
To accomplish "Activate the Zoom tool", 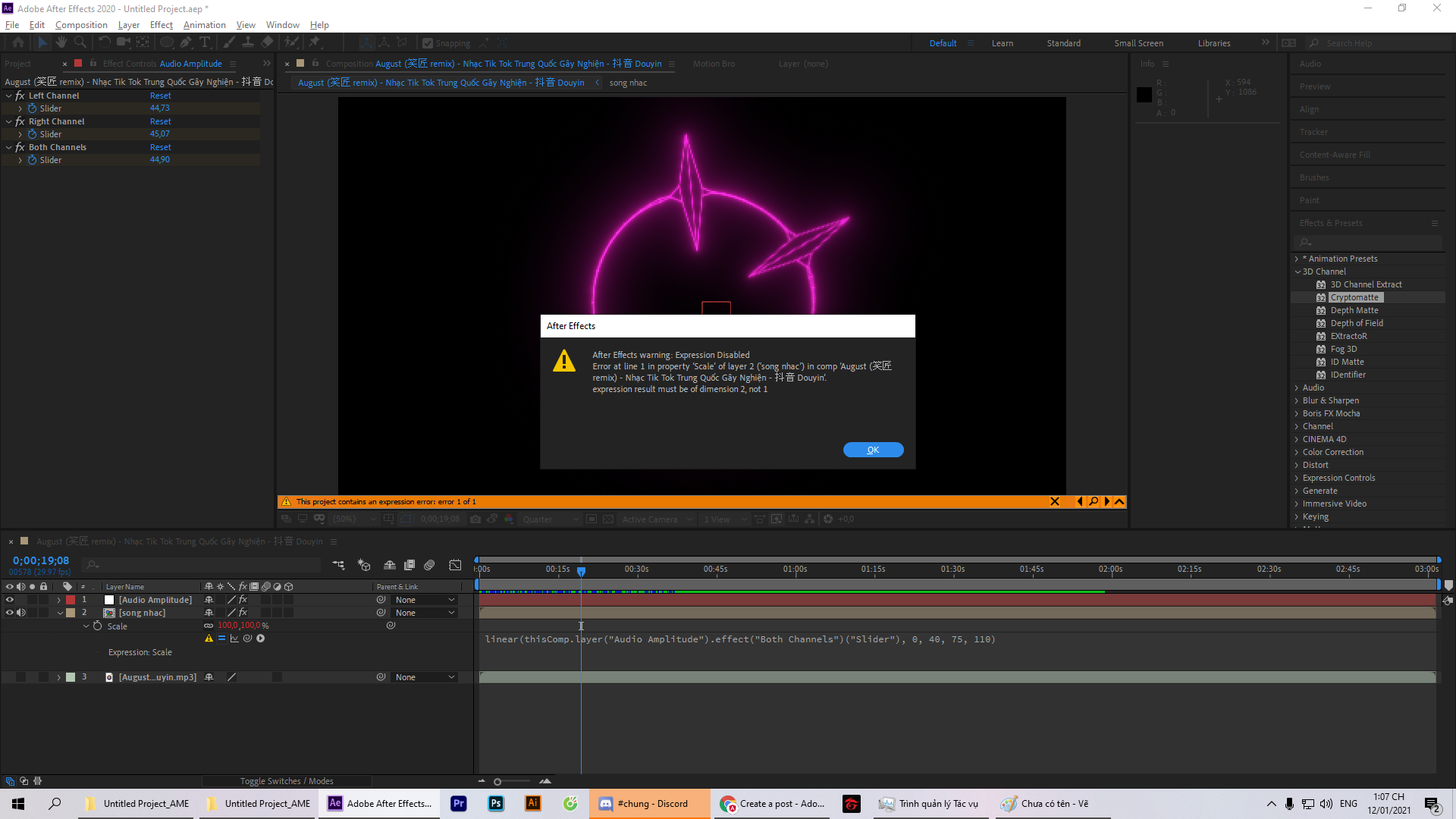I will coord(80,42).
